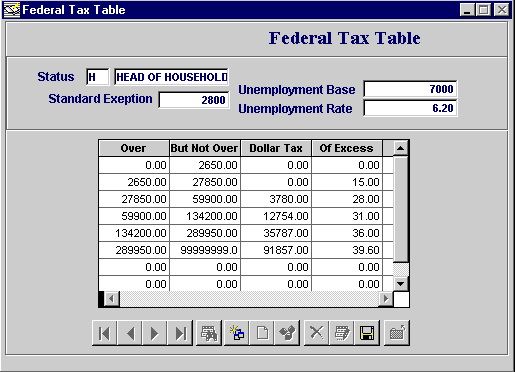Click the grid's scroll down arrow

click(401, 284)
